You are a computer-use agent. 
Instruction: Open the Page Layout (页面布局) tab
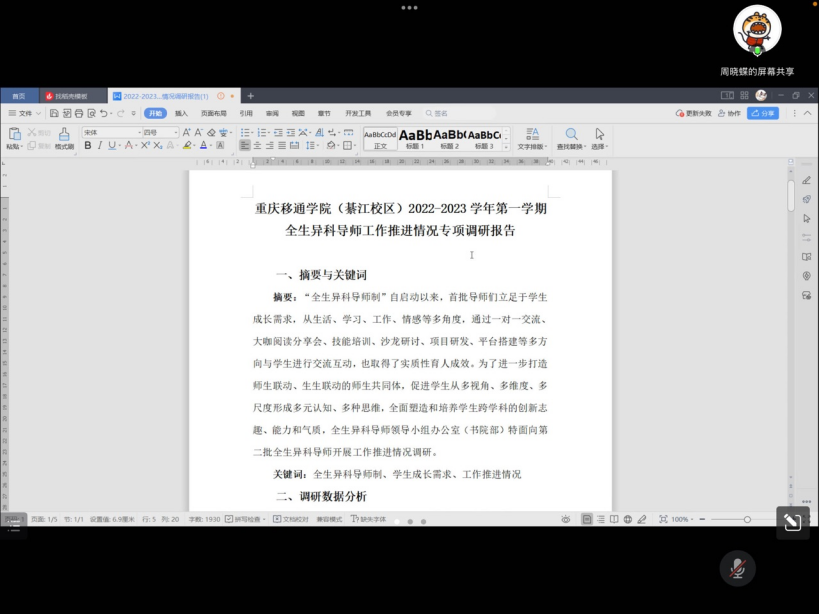pos(213,113)
